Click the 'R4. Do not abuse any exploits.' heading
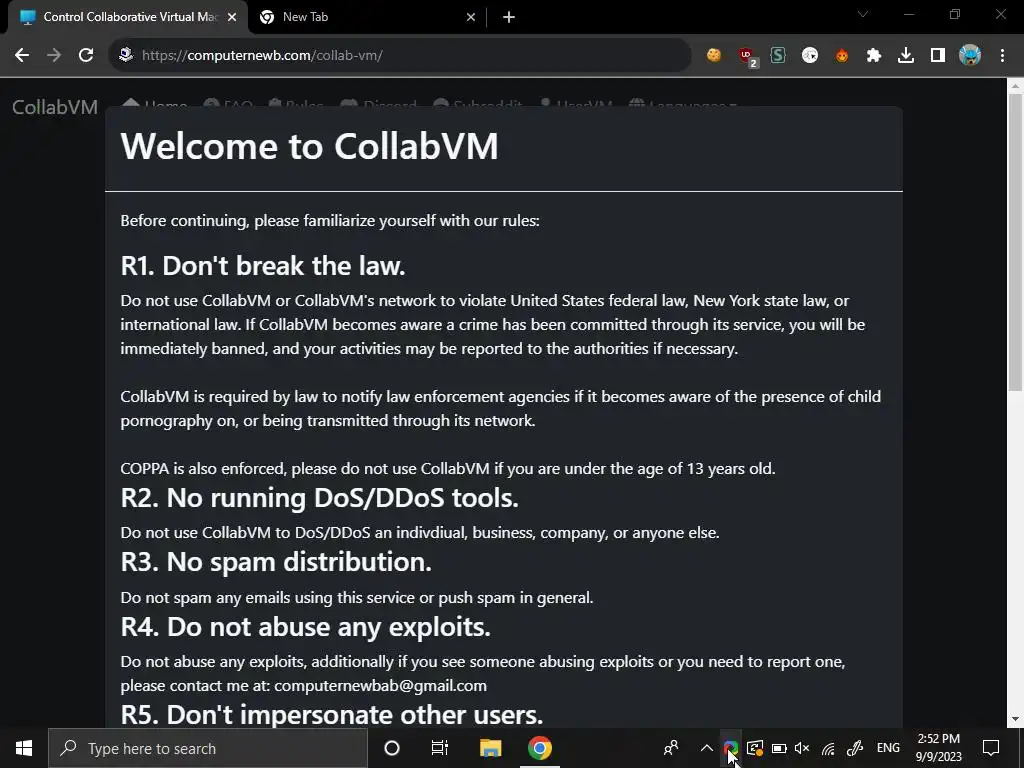 pos(306,627)
